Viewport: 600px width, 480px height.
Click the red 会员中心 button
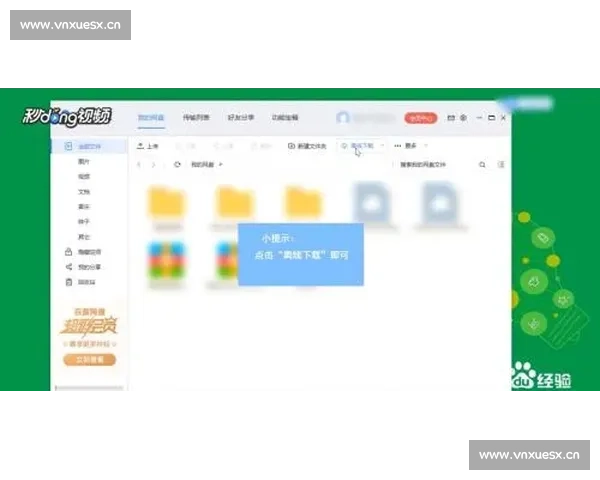[421, 118]
